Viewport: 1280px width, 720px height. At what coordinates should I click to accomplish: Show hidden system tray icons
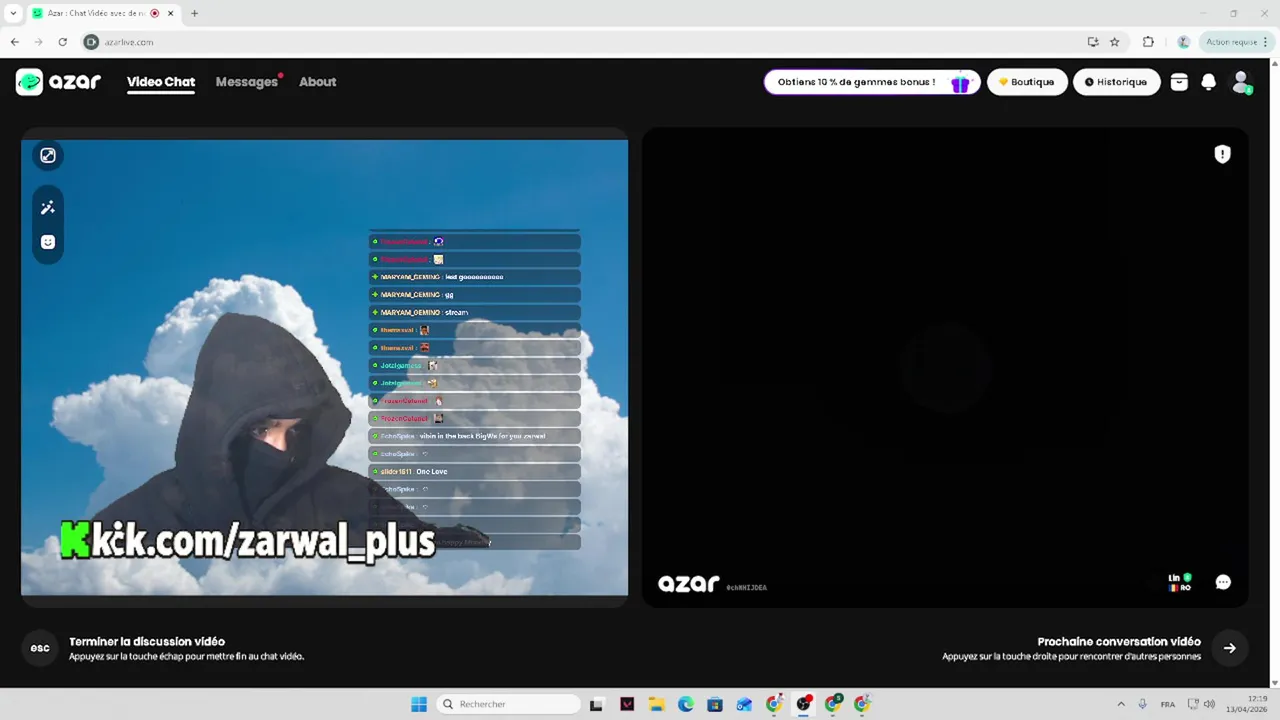pyautogui.click(x=1121, y=704)
